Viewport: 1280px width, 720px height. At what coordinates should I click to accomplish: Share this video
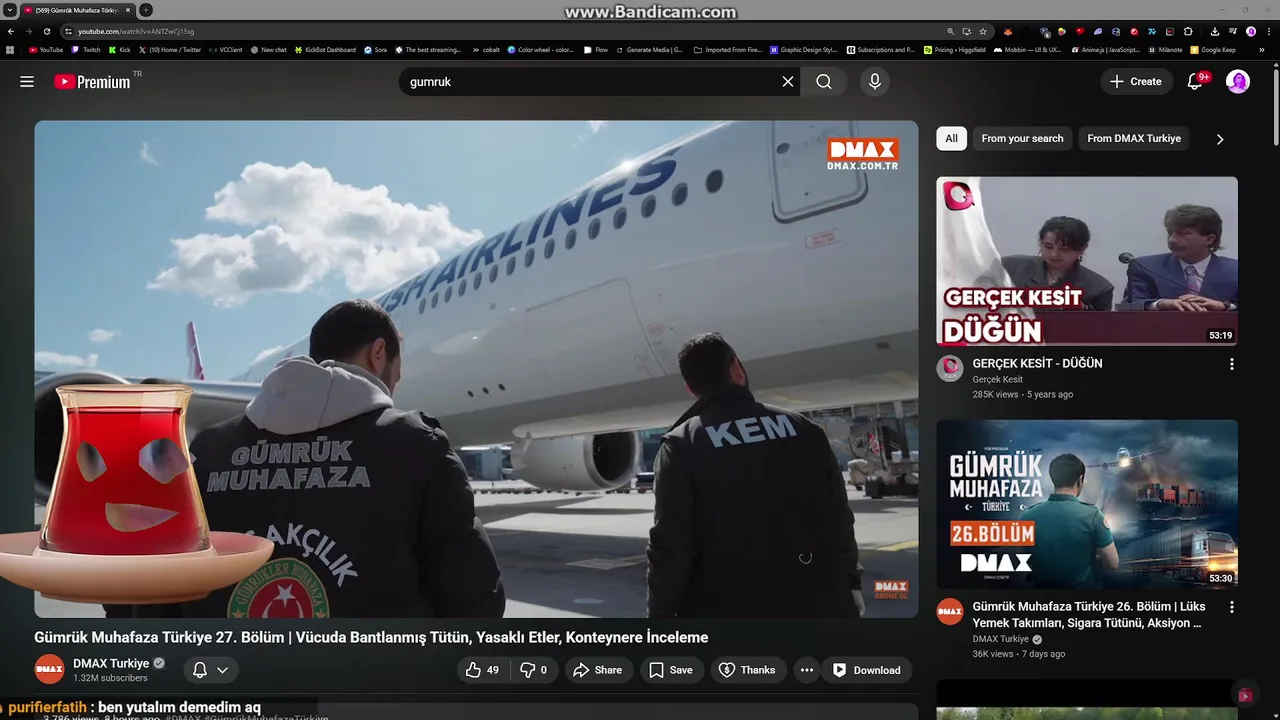click(x=598, y=670)
